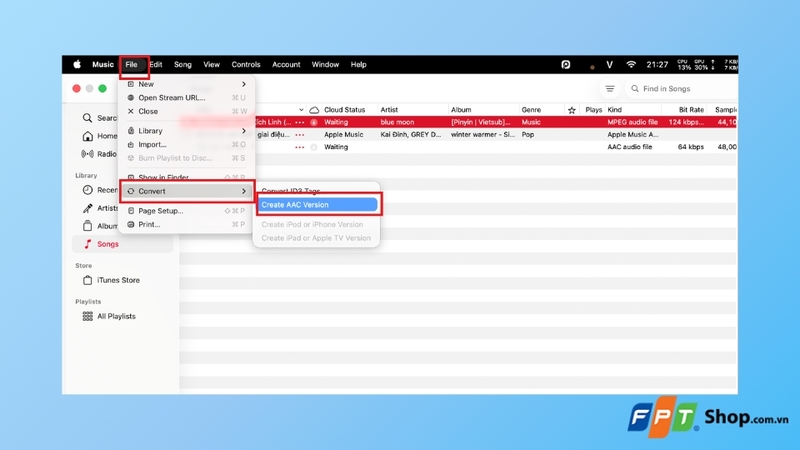
Task: Click the CPU usage indicator
Action: (x=684, y=64)
